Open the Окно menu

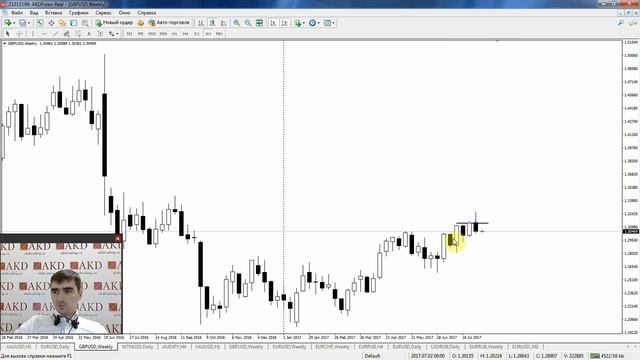click(124, 13)
